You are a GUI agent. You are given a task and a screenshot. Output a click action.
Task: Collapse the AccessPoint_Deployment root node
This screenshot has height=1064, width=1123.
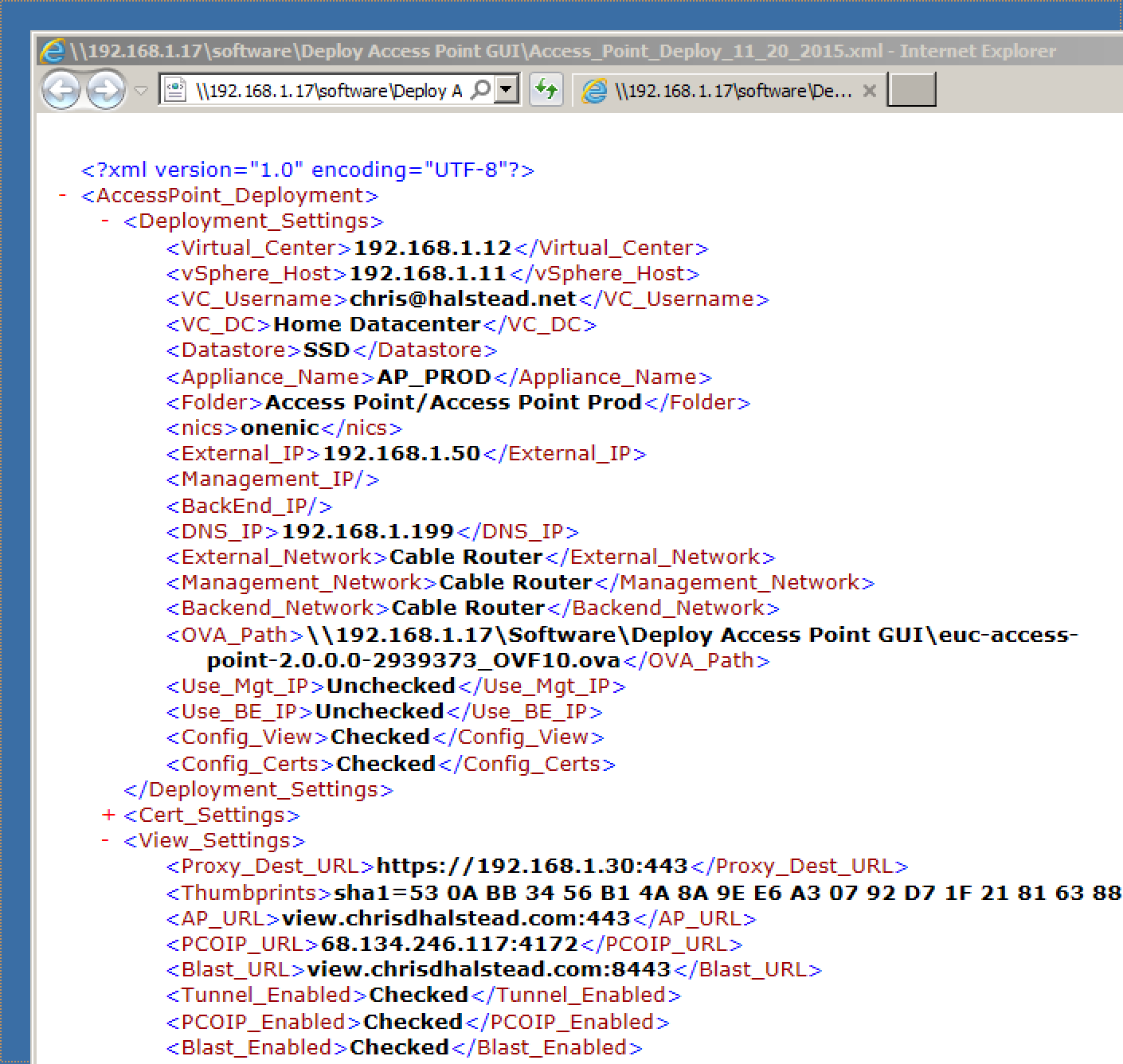62,195
